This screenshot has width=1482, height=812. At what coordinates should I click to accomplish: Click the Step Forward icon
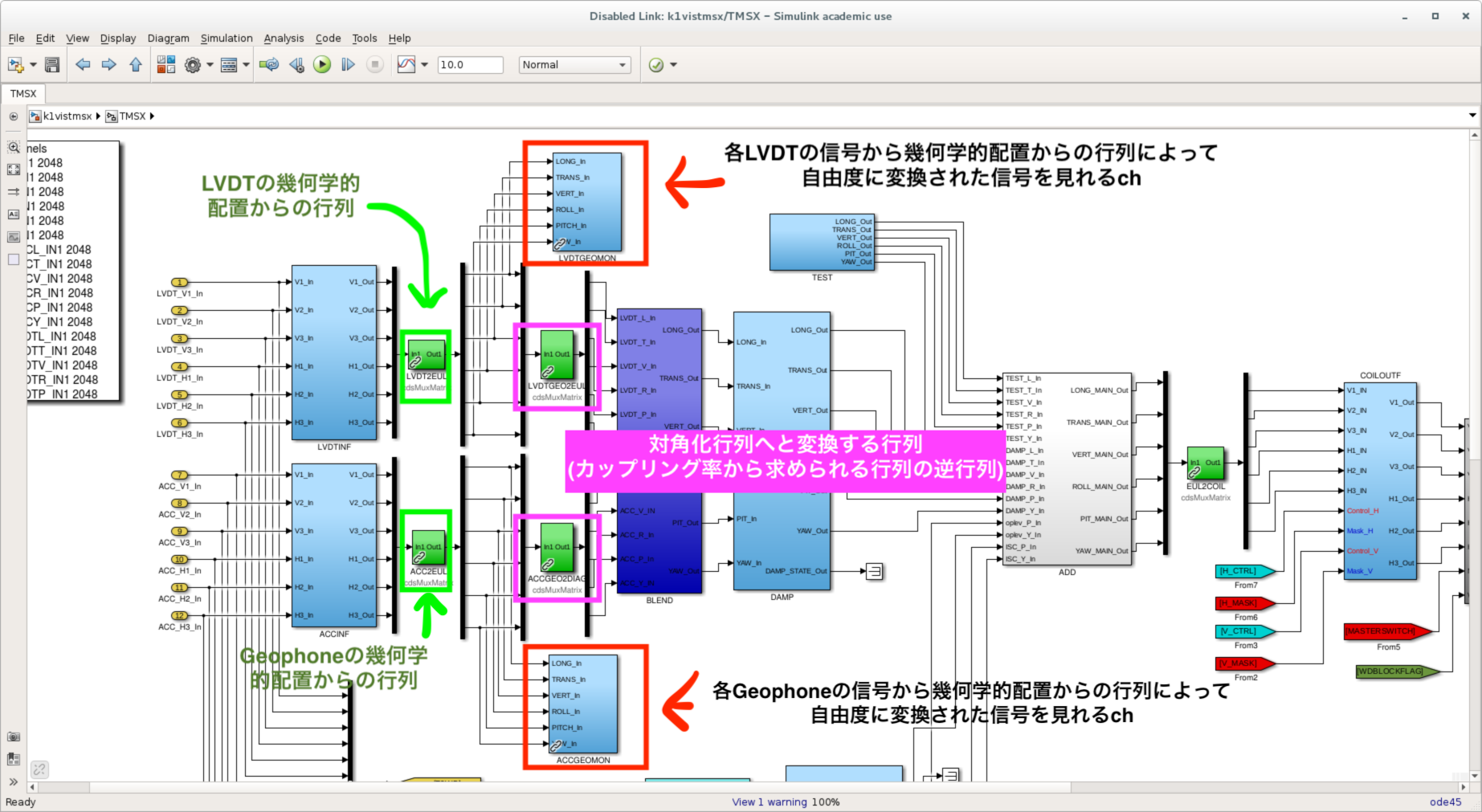tap(348, 65)
